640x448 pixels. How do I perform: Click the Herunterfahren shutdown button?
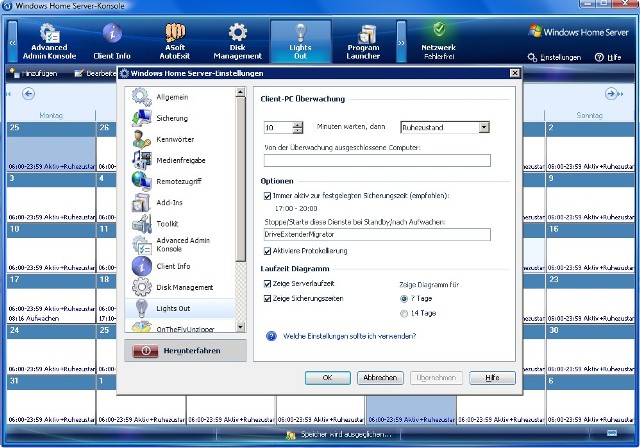coord(185,350)
